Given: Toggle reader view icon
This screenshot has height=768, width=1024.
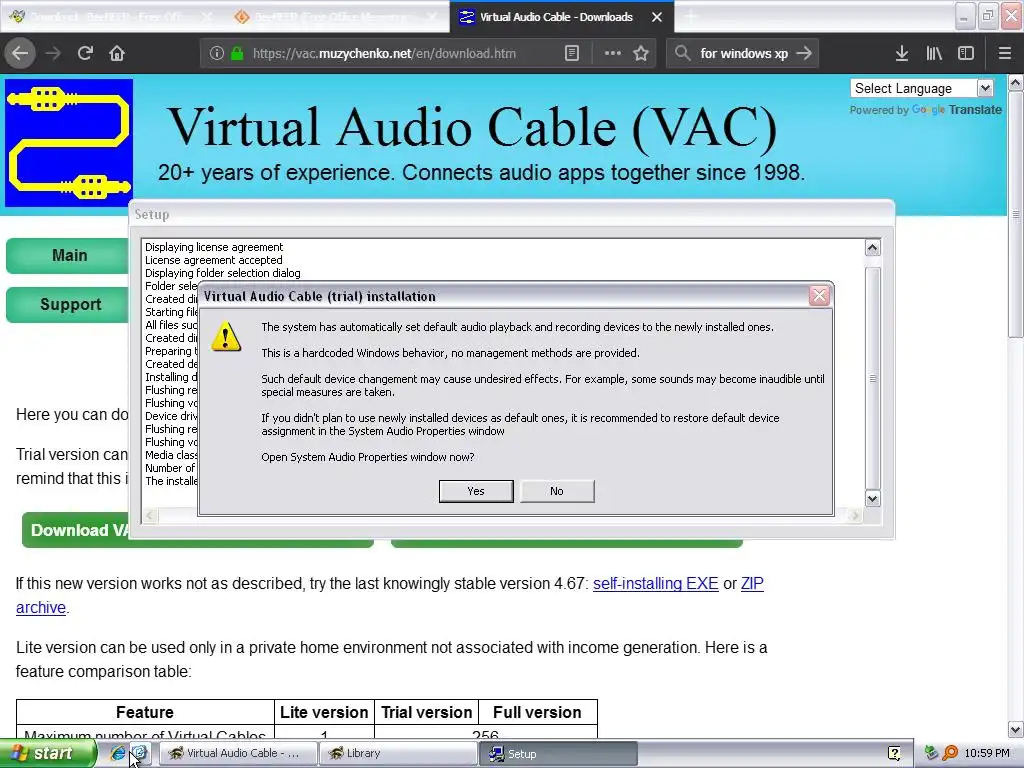Looking at the screenshot, I should coord(572,54).
